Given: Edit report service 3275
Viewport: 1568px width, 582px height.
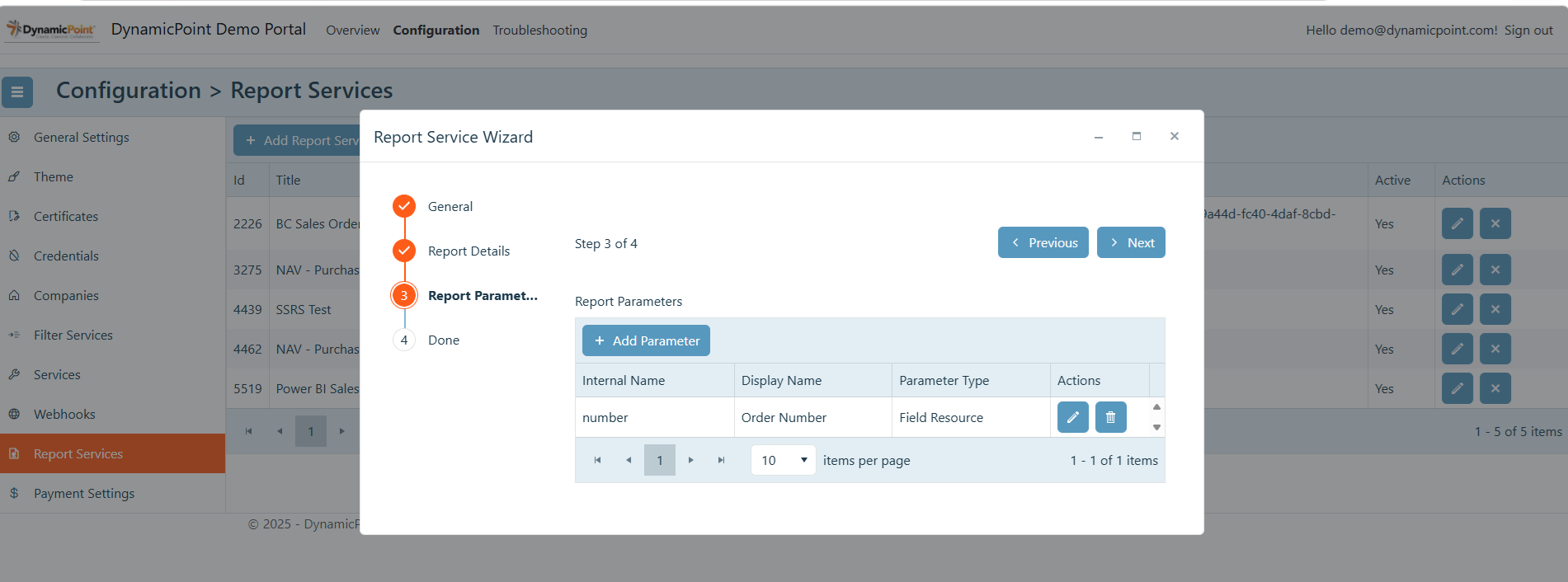Looking at the screenshot, I should [x=1457, y=270].
